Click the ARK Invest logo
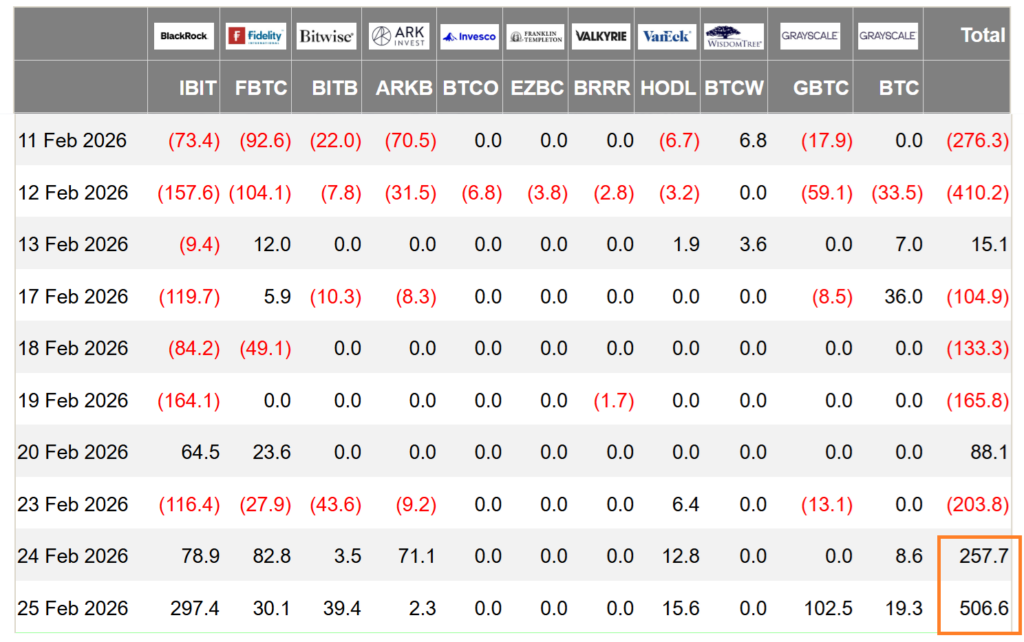The image size is (1024, 642). click(398, 37)
